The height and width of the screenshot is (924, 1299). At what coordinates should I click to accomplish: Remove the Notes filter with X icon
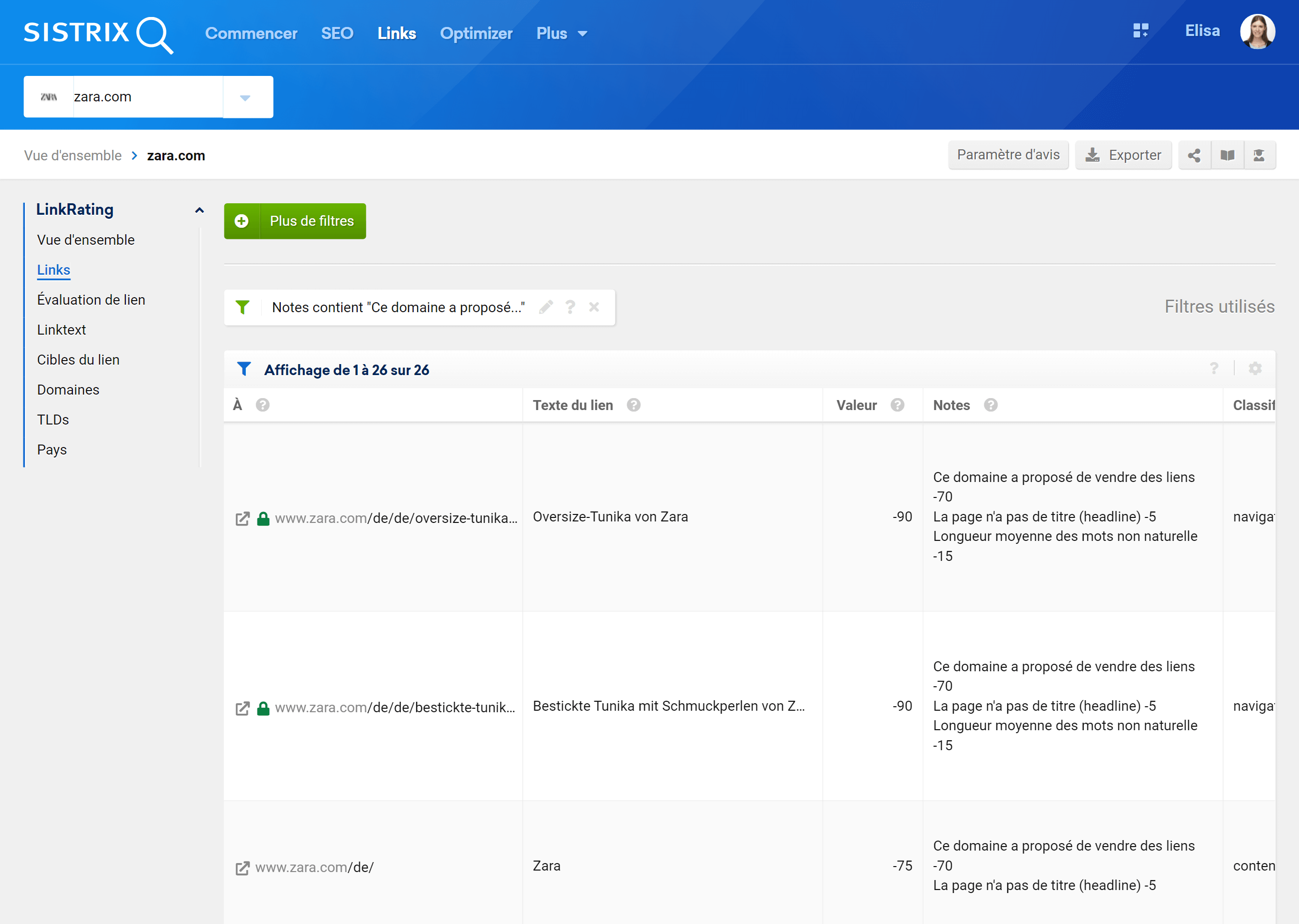point(594,307)
